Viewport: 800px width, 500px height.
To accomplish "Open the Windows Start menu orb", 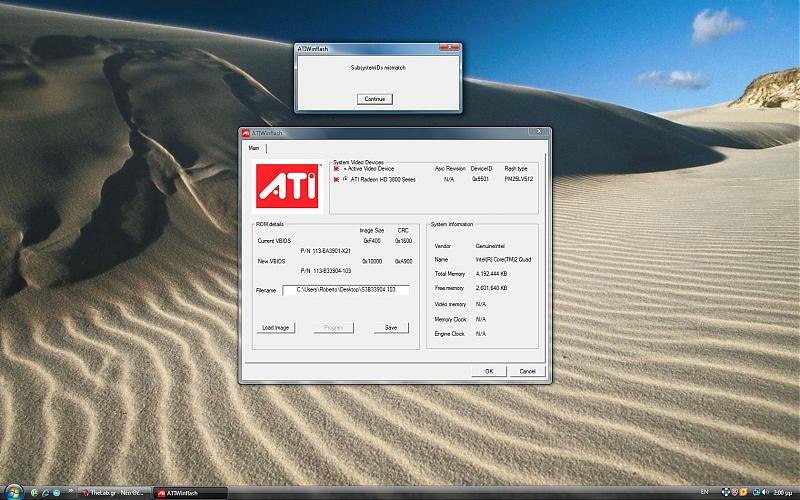I will [x=13, y=492].
